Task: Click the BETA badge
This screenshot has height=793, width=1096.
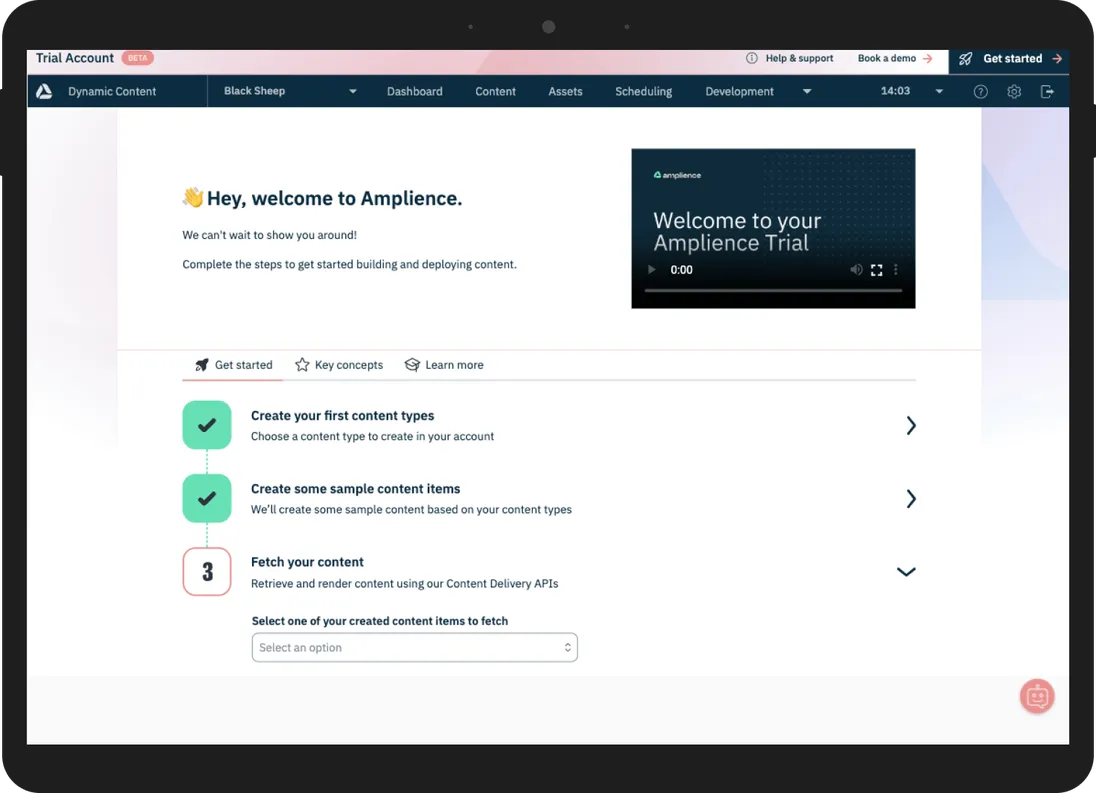Action: (138, 58)
